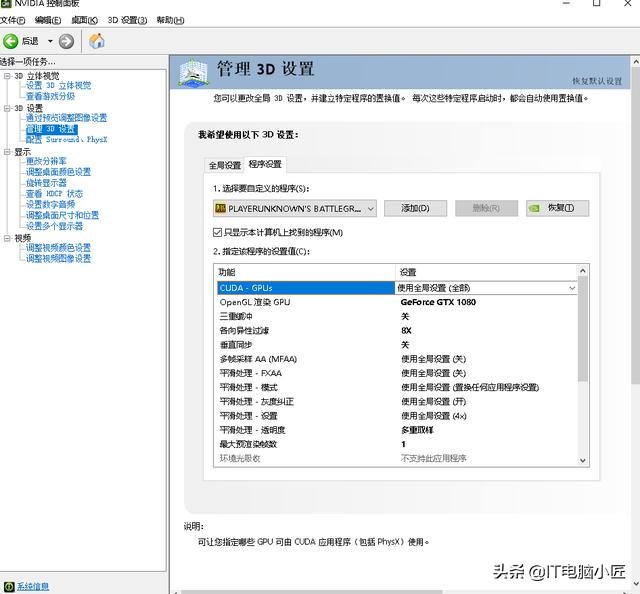Click the NVIDIA icon on 恢复 button
Viewport: 640px width, 594px height.
click(x=534, y=208)
